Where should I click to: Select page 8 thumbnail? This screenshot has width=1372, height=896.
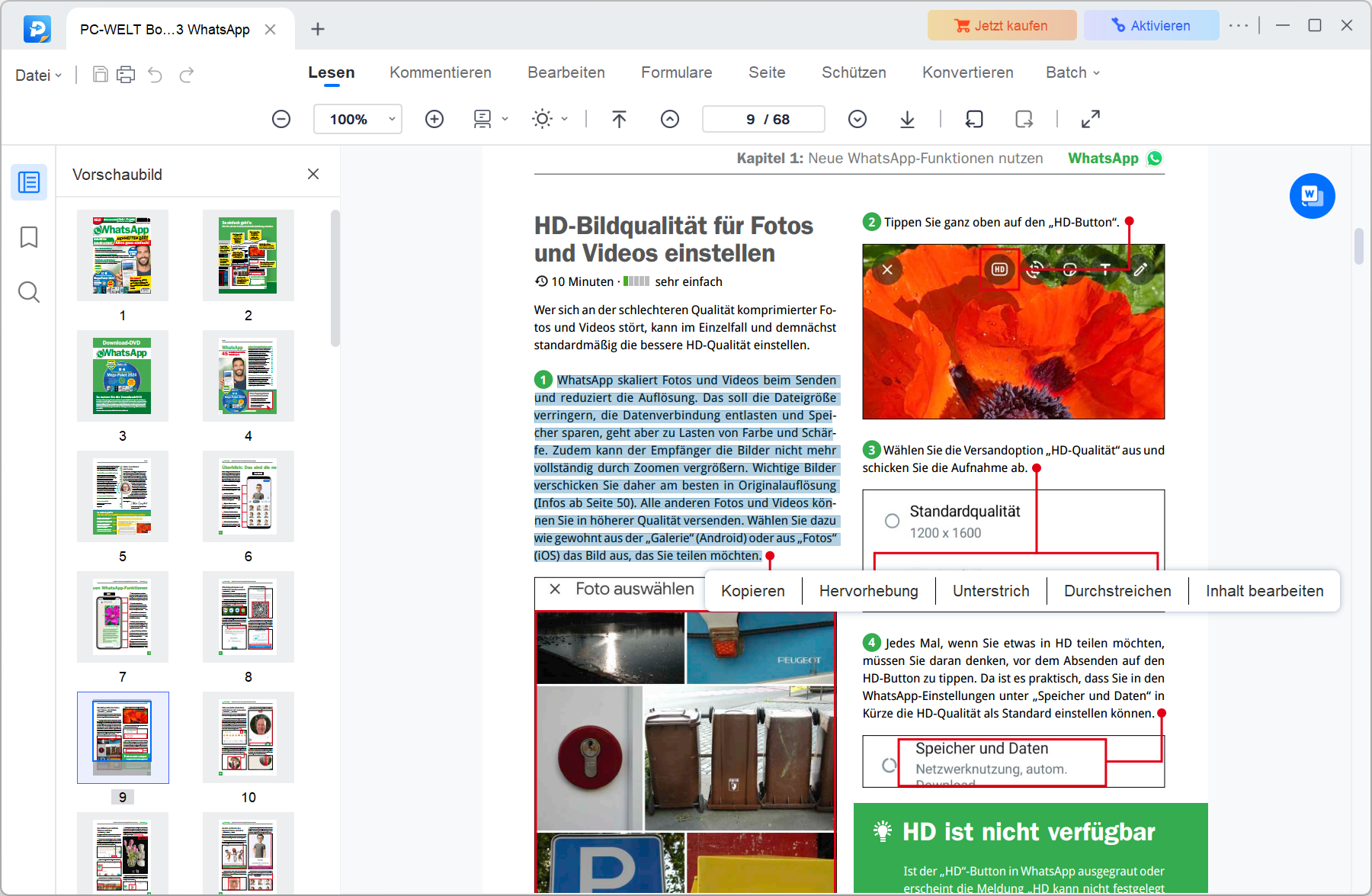(x=248, y=617)
